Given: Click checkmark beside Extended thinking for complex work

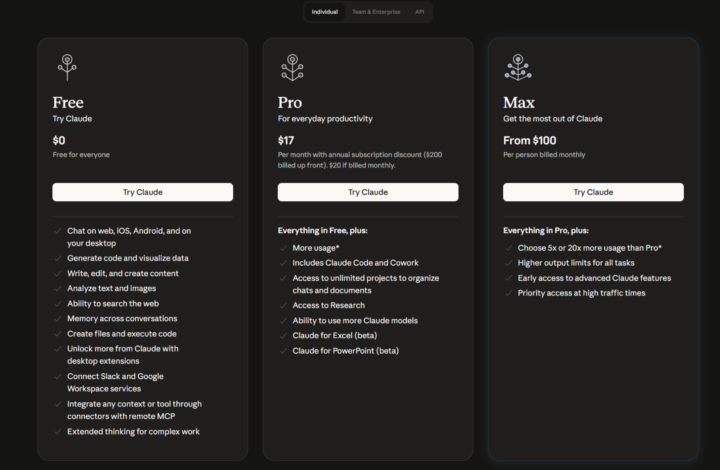Looking at the screenshot, I should (x=58, y=431).
